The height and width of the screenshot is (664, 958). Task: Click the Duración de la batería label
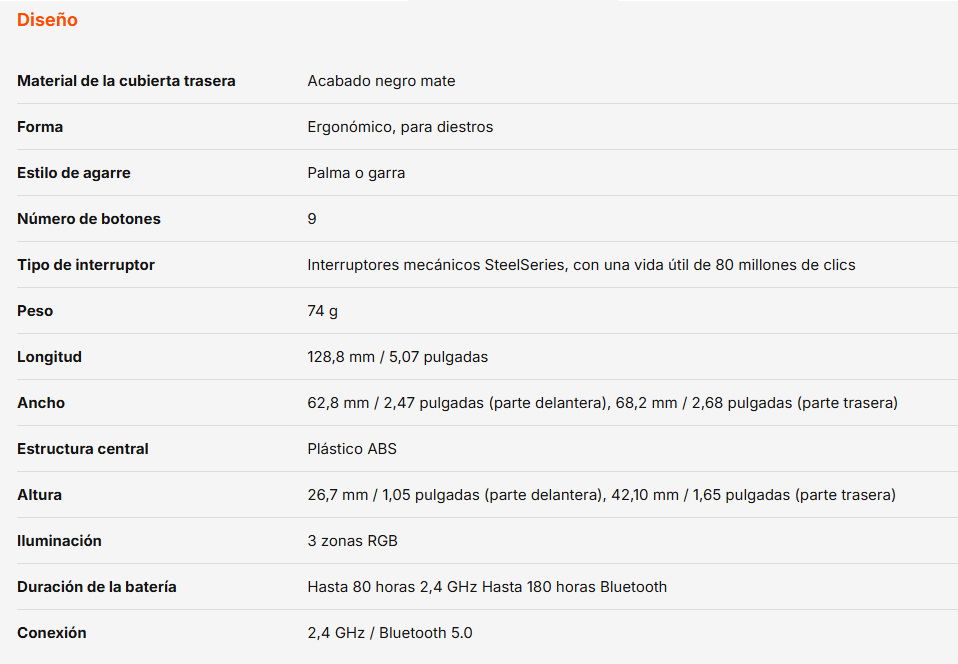click(97, 587)
